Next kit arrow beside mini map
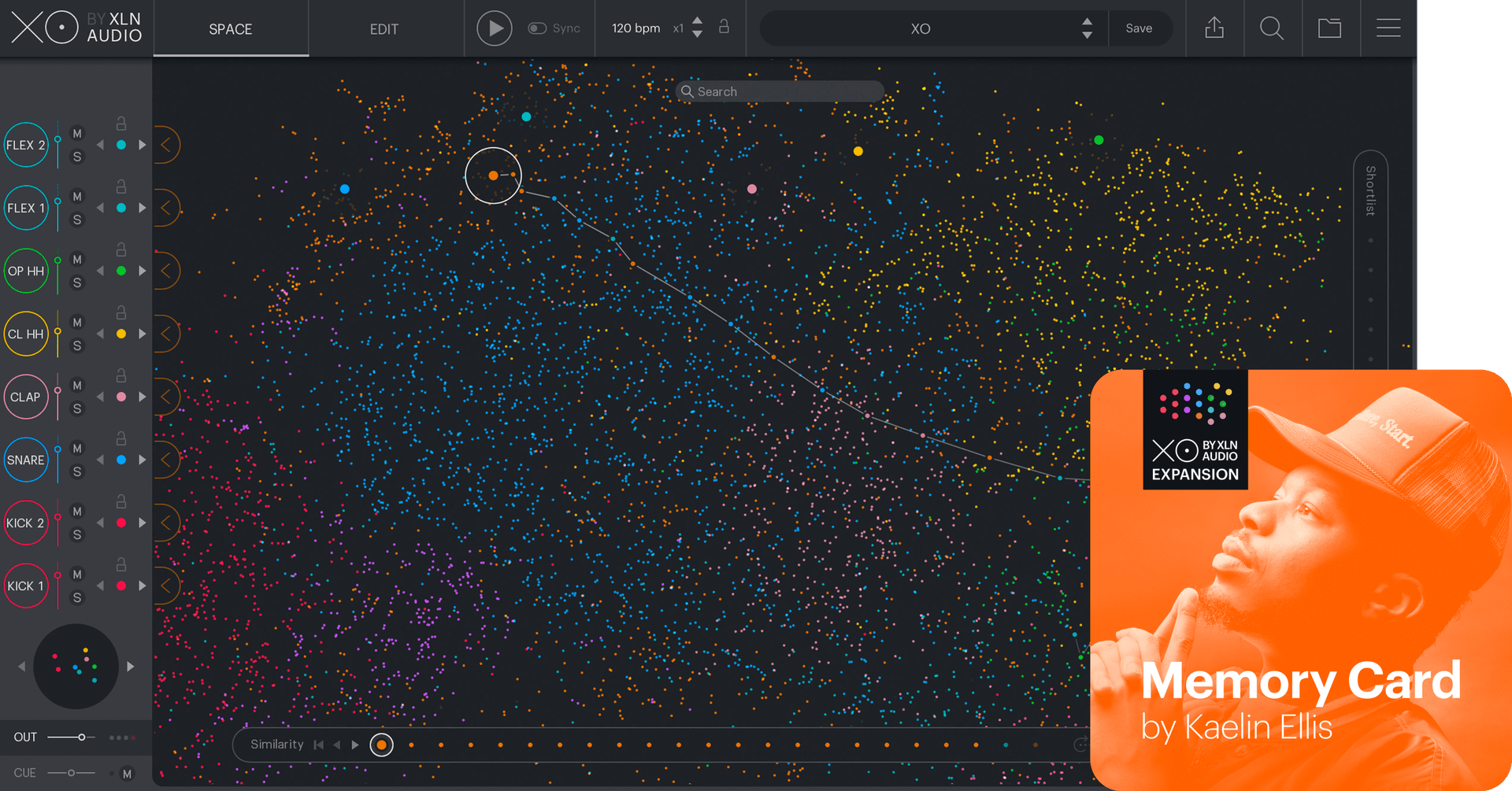The width and height of the screenshot is (1512, 791). click(x=131, y=667)
